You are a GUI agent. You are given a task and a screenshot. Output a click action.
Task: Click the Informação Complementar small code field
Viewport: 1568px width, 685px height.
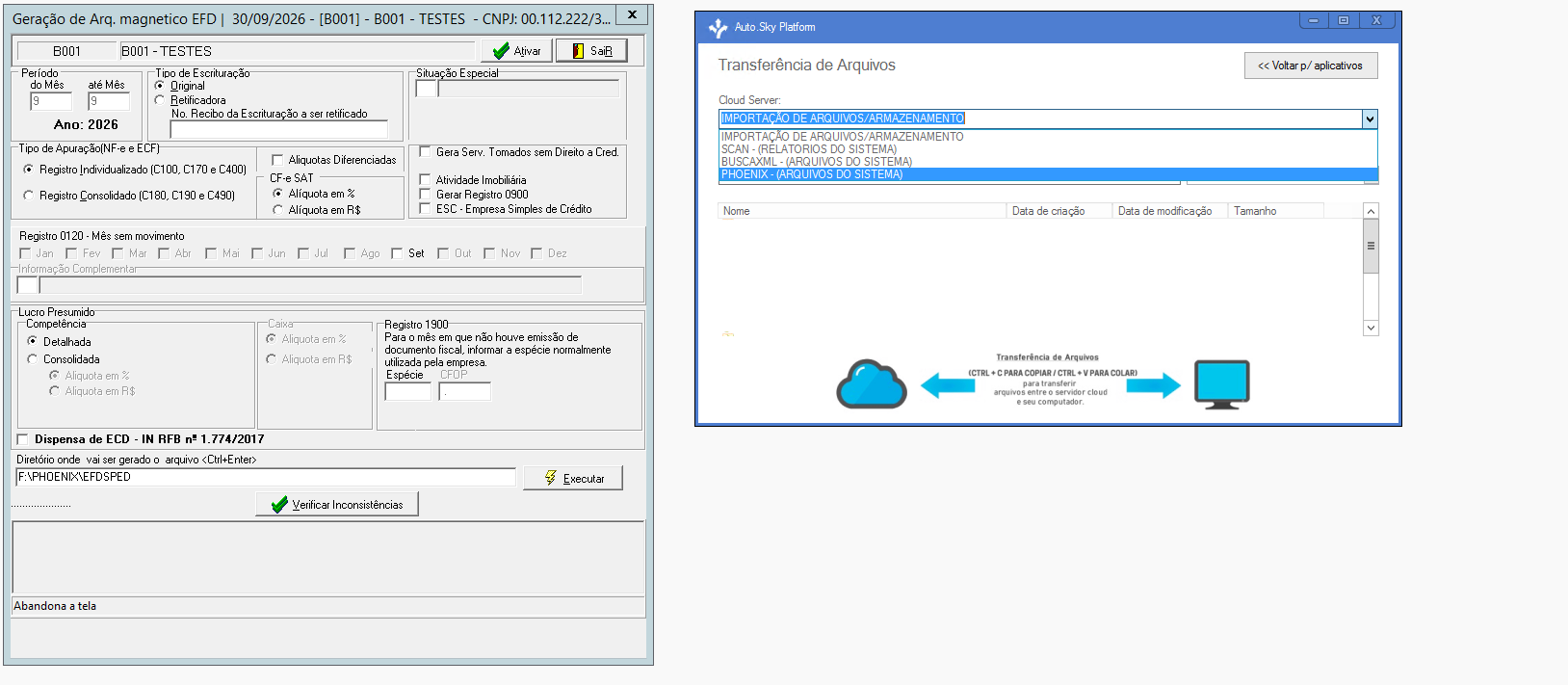28,285
